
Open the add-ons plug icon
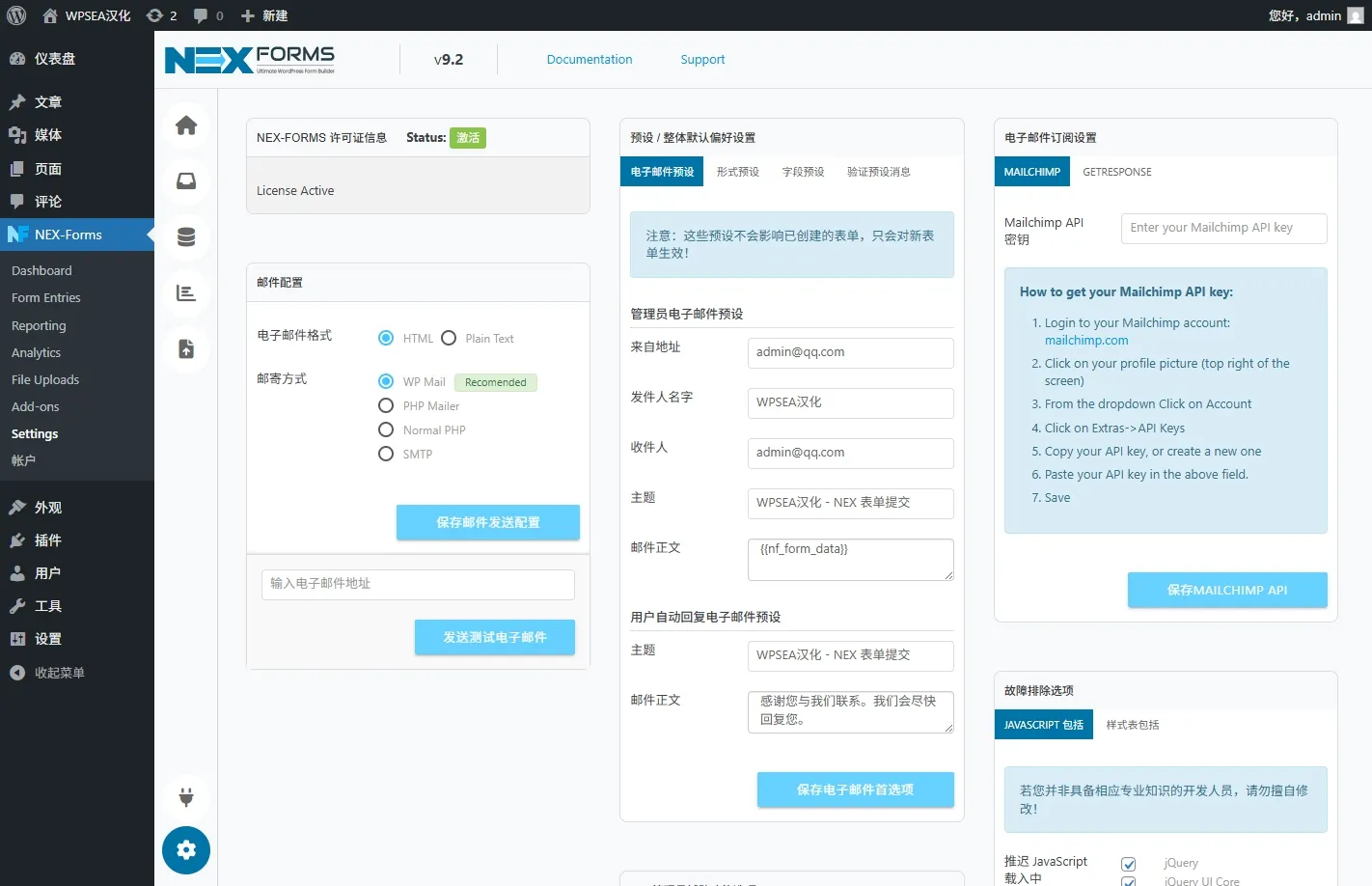[x=186, y=797]
